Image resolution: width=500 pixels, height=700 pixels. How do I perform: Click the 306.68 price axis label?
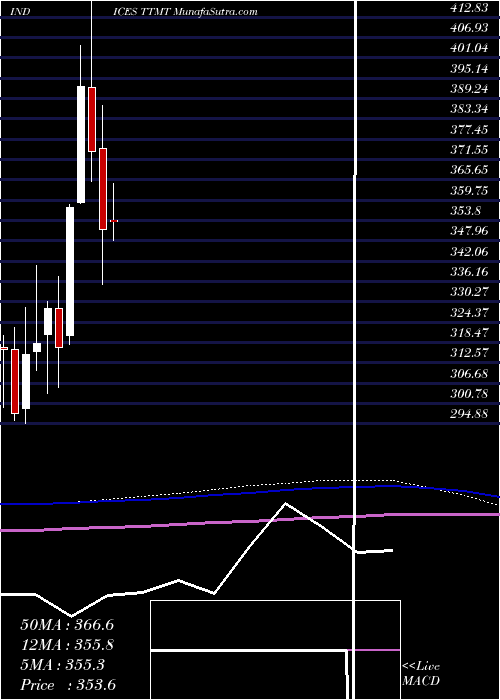click(468, 373)
